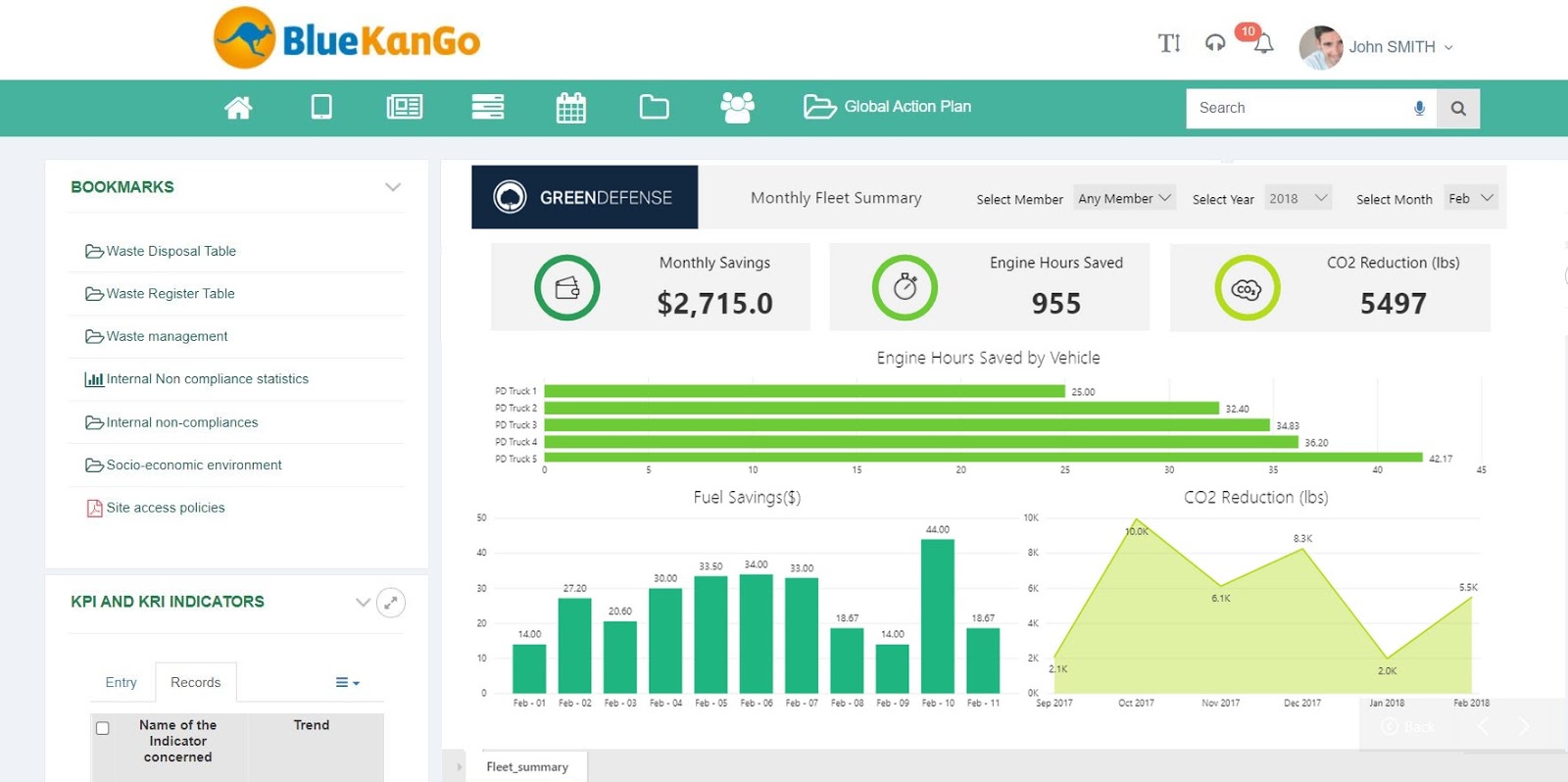Viewport: 1568px width, 782px height.
Task: Click Name of the Indicator concerned header
Action: point(178,741)
